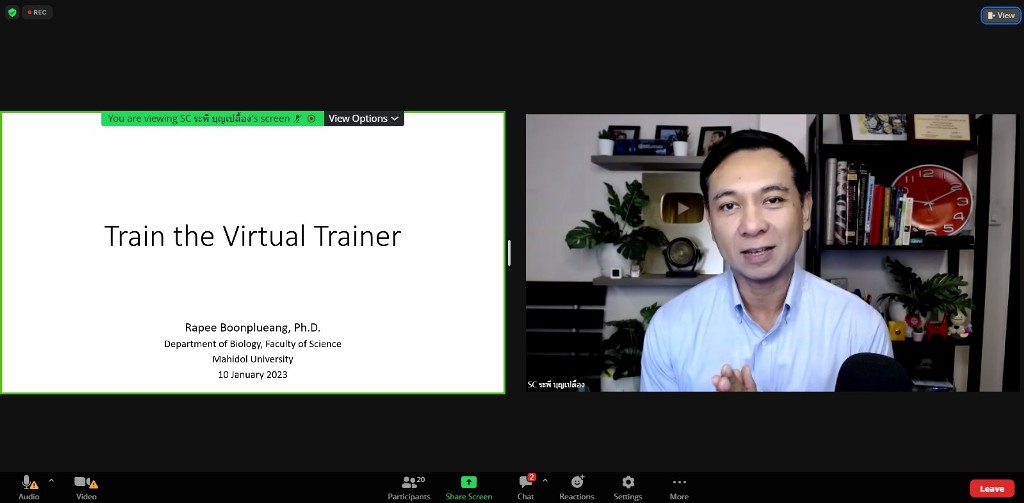
Task: Click the REC recording indicator
Action: pyautogui.click(x=37, y=13)
